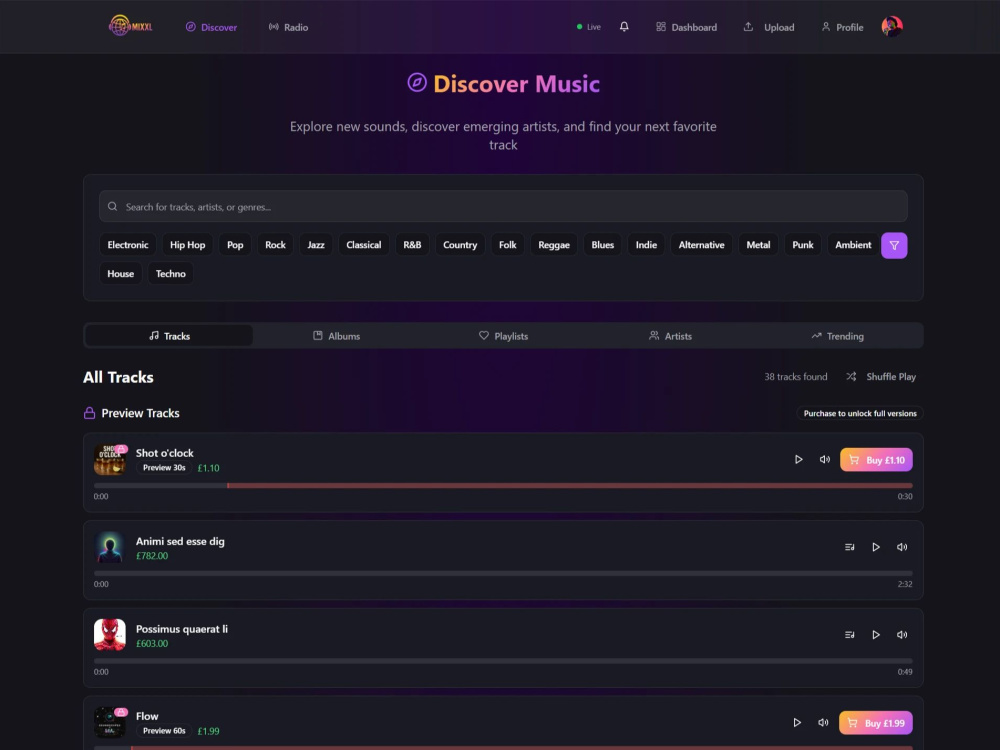Viewport: 1000px width, 750px height.
Task: Add Possimus quaerat li to queue
Action: (x=849, y=635)
